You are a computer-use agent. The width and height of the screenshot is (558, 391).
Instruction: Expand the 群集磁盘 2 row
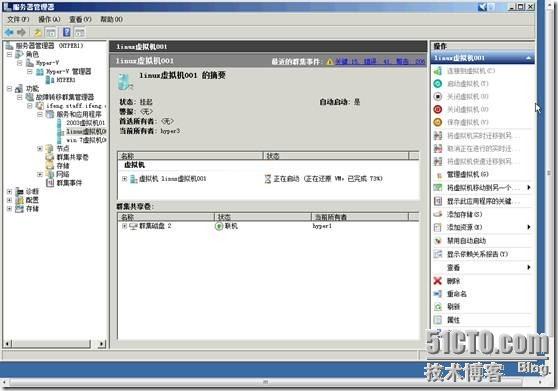coord(125,226)
